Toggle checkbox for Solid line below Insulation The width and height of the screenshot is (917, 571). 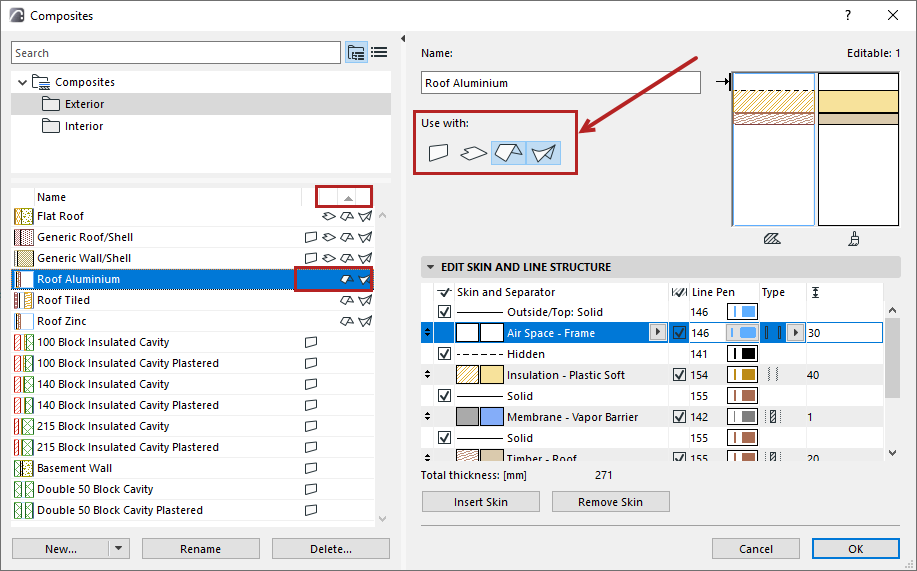click(444, 396)
